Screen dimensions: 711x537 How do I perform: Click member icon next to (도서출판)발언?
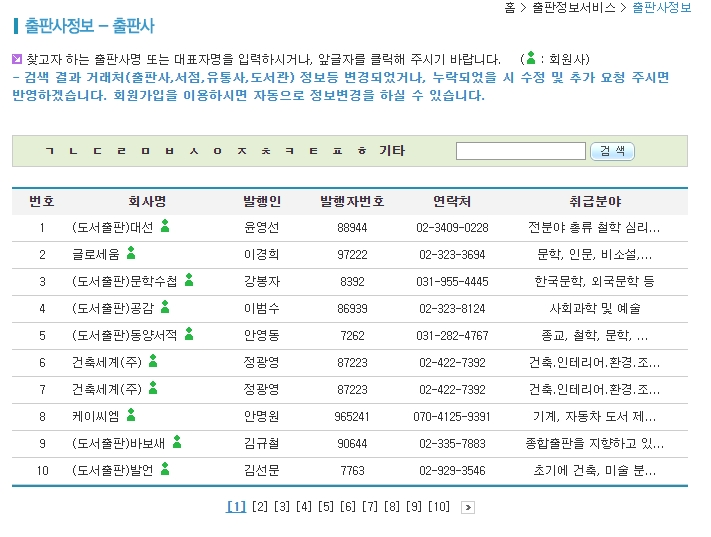point(165,469)
